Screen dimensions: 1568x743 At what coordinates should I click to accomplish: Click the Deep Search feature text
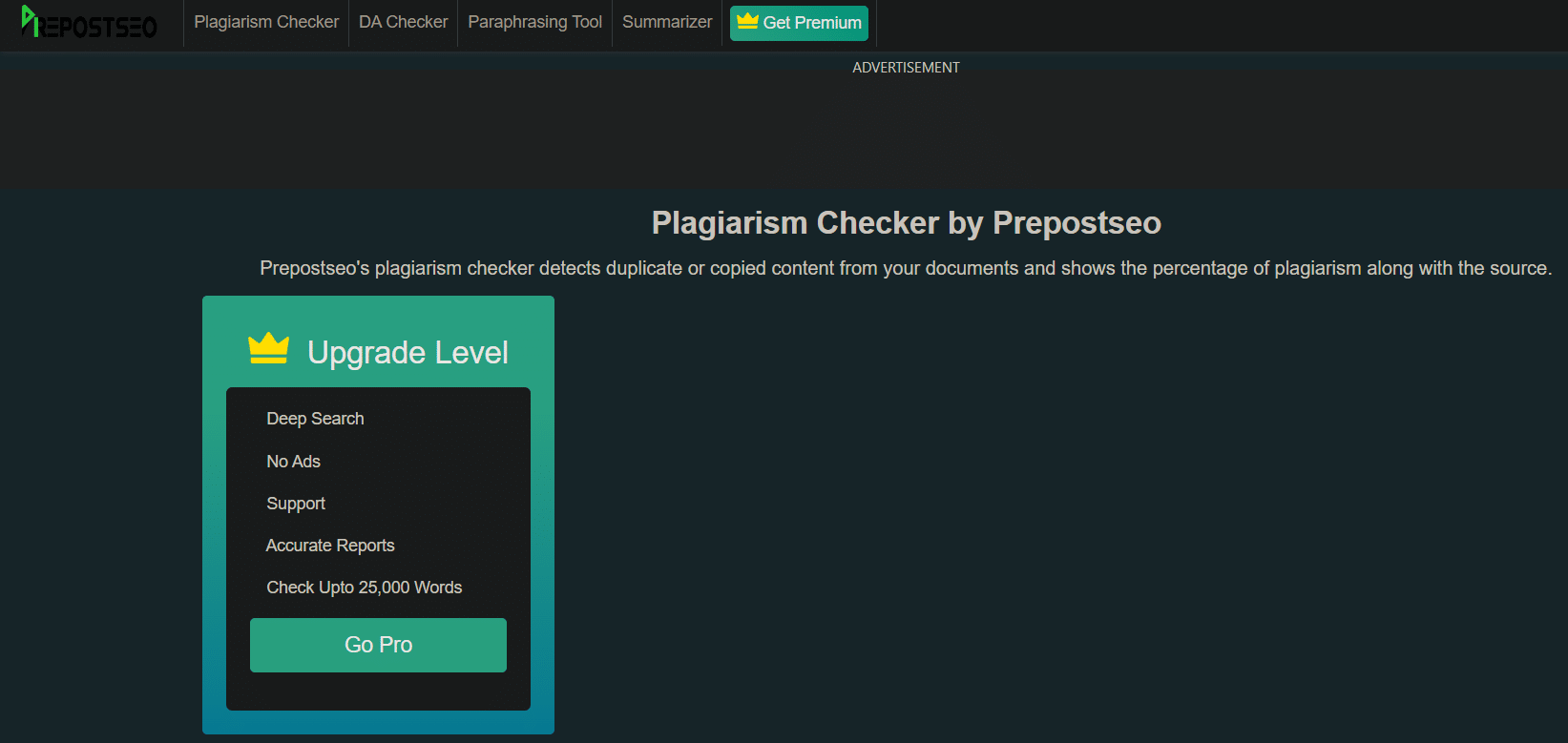point(315,419)
